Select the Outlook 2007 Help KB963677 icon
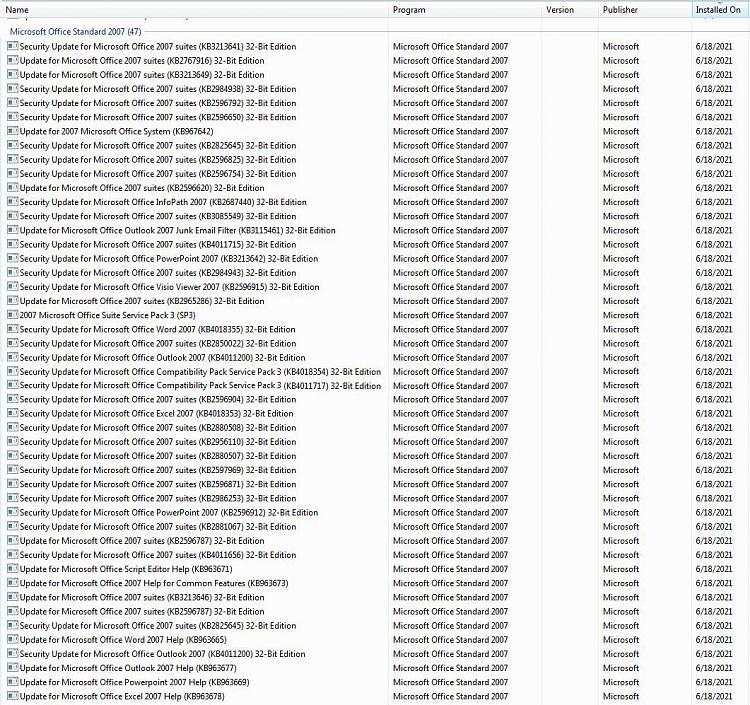 click(12, 668)
